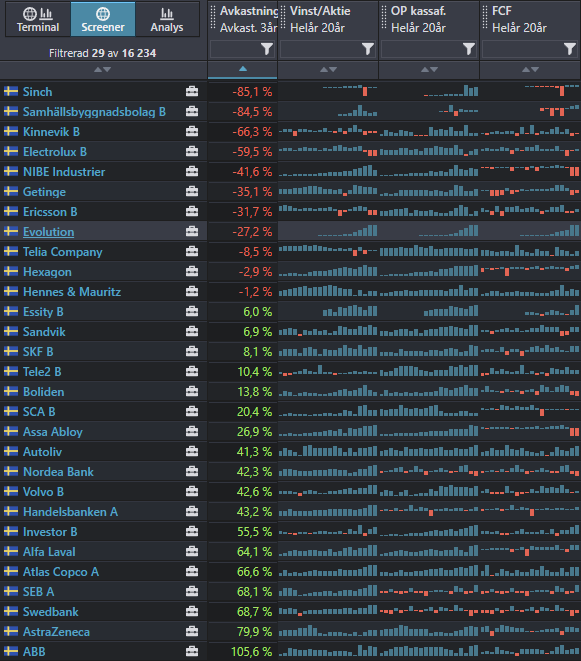Sort by OP kassaf. column arrows
The width and height of the screenshot is (581, 661).
pos(429,70)
